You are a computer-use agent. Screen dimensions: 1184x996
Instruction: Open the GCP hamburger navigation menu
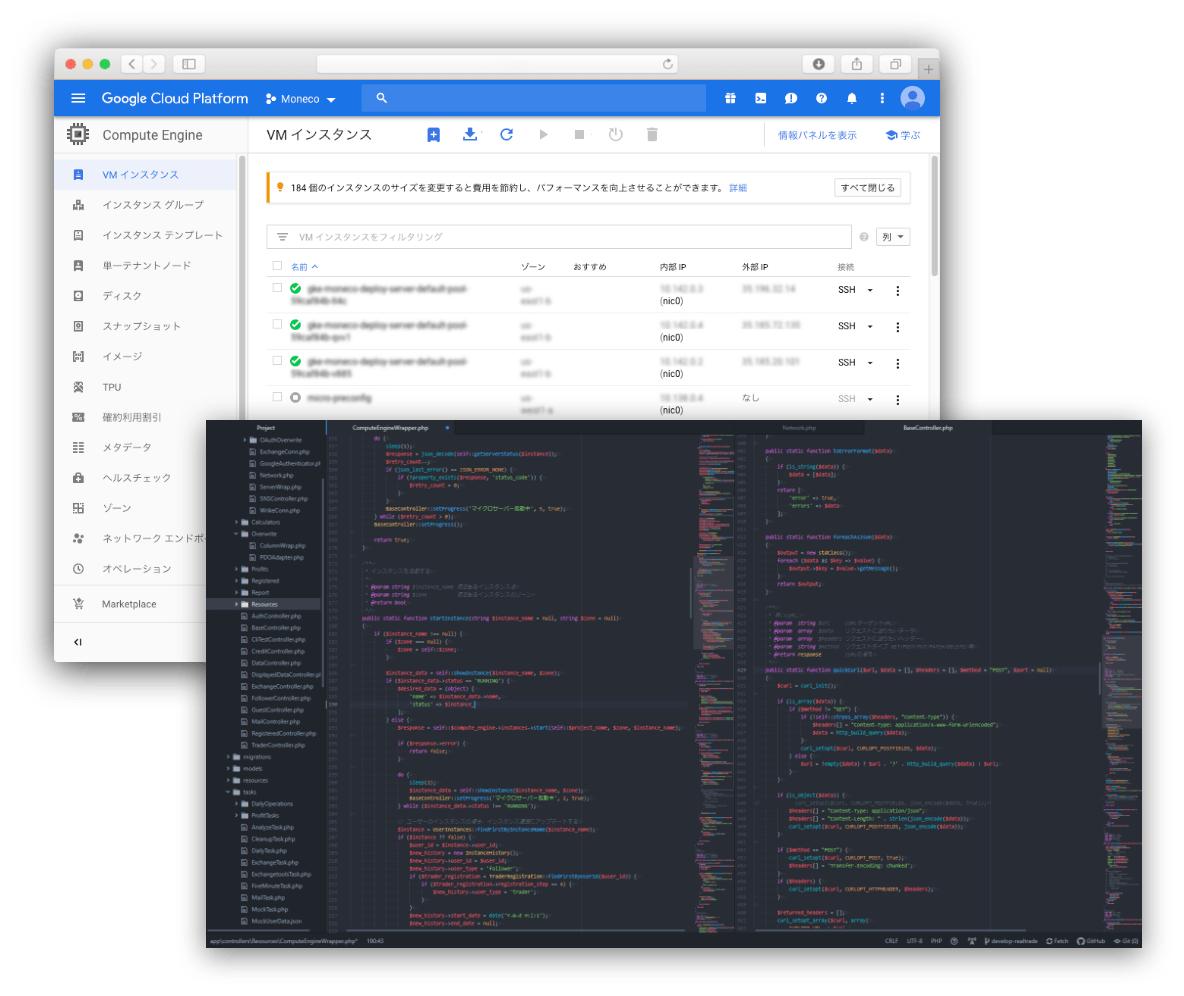click(x=78, y=98)
